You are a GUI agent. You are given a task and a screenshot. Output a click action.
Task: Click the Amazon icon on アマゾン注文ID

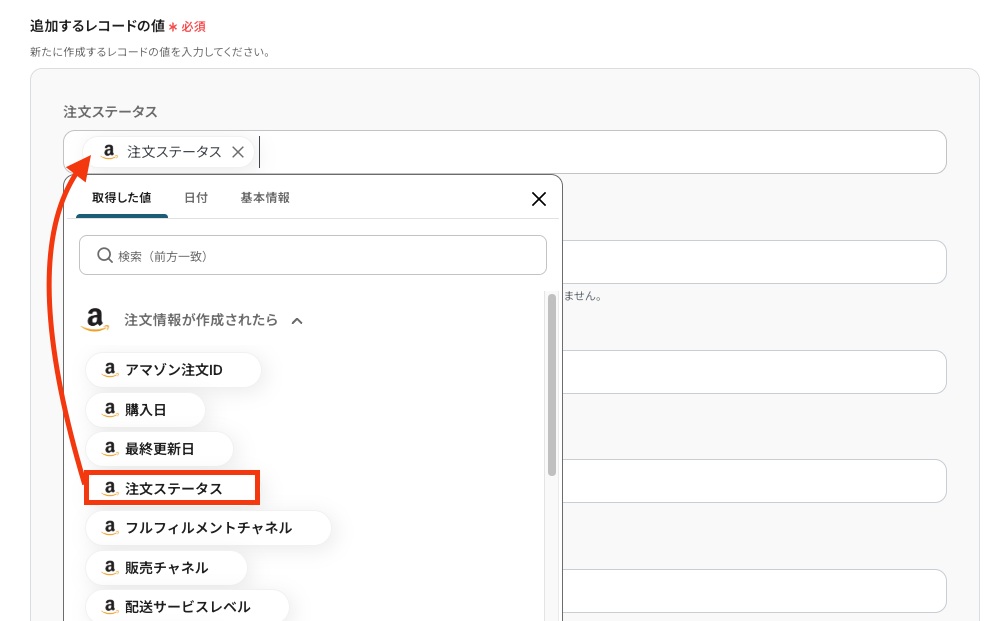110,370
